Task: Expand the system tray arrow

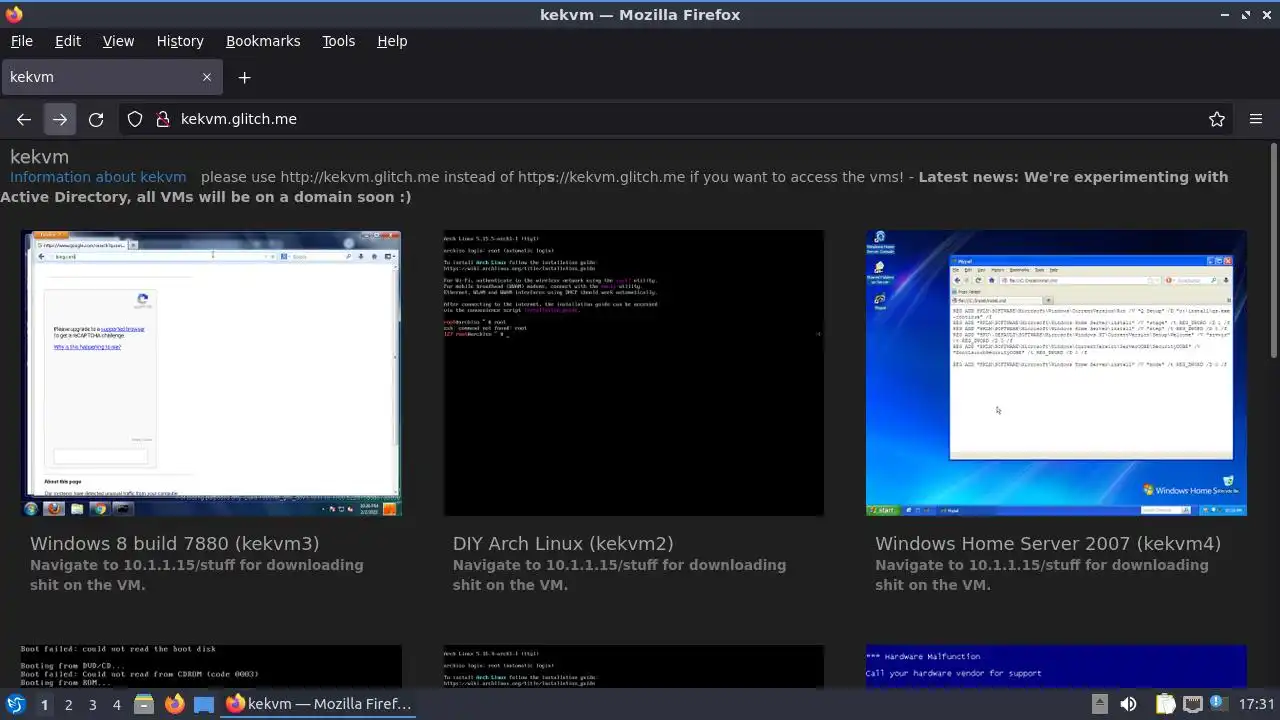Action: coord(1099,704)
